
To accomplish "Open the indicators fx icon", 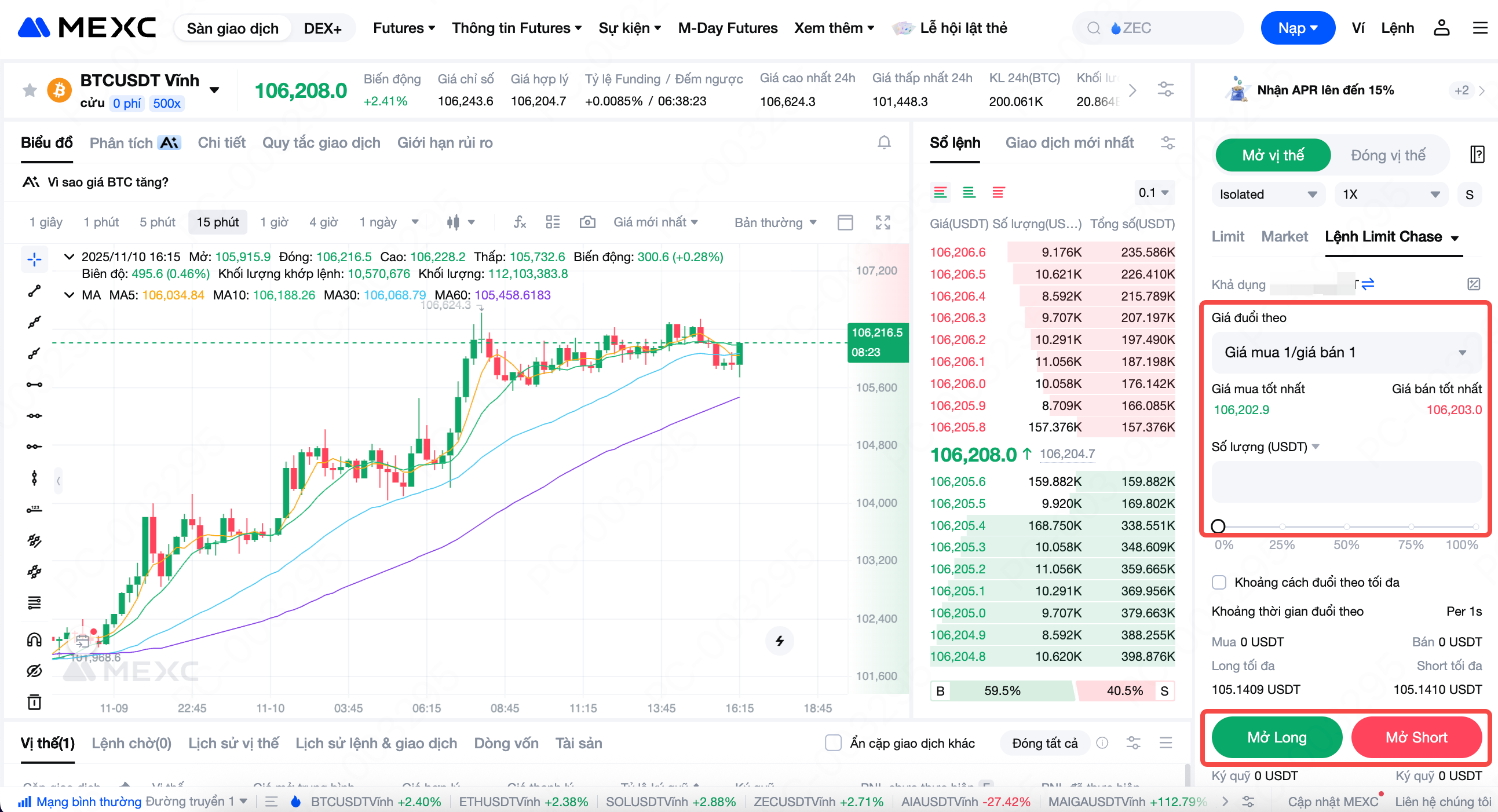I will pyautogui.click(x=519, y=222).
